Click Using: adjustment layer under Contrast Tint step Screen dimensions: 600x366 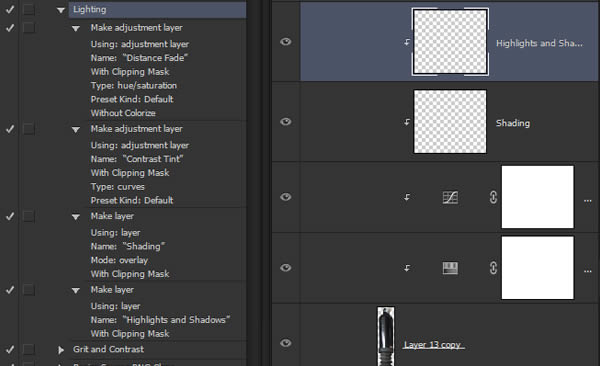pyautogui.click(x=140, y=145)
